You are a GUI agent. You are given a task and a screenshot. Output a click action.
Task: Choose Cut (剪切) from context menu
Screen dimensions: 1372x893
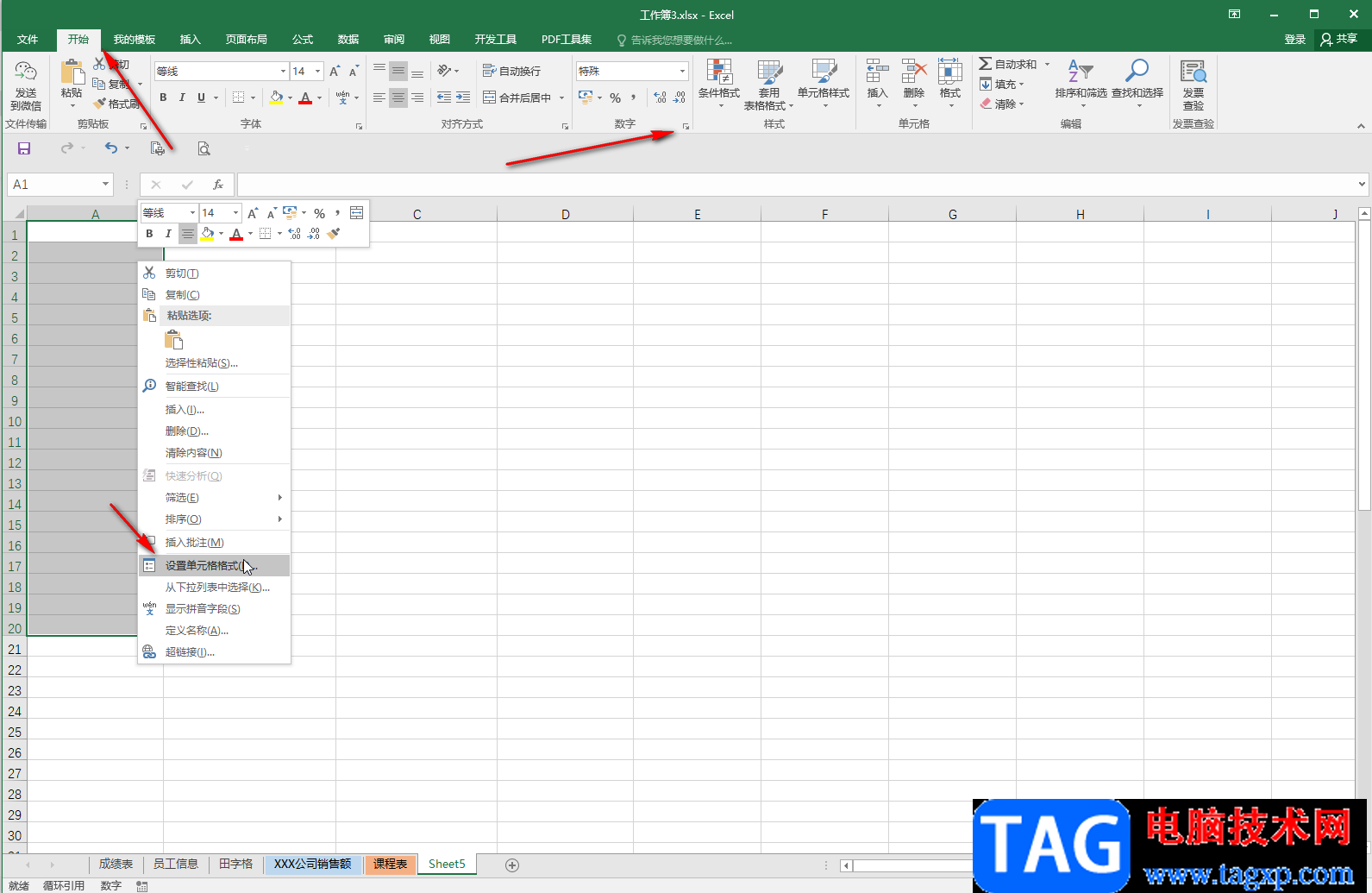pyautogui.click(x=215, y=273)
